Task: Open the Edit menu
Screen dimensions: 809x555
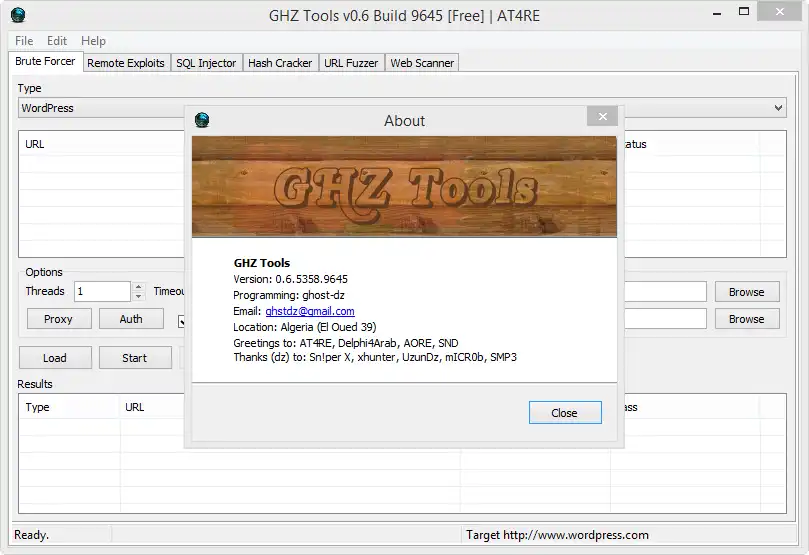Action: [x=57, y=41]
